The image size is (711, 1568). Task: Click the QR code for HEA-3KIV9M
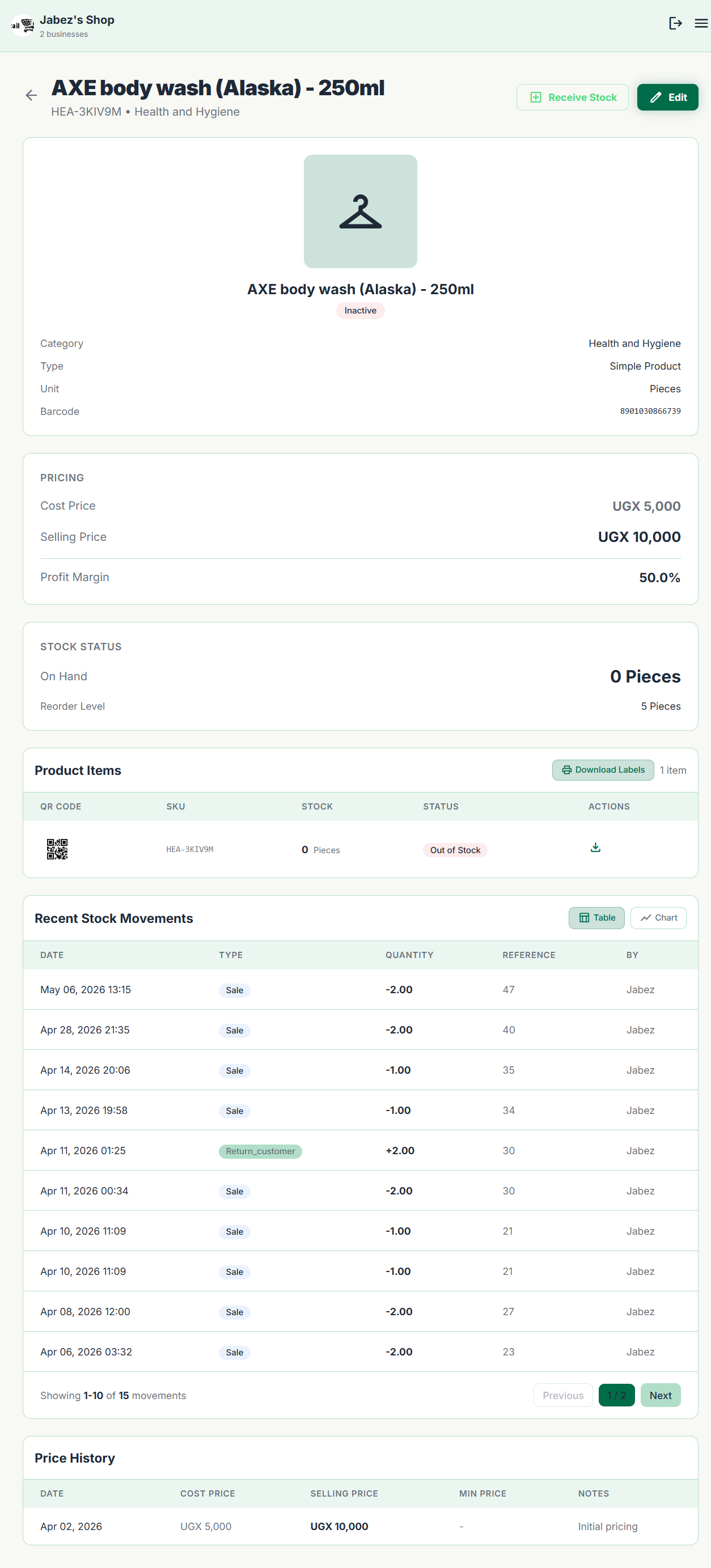tap(57, 849)
